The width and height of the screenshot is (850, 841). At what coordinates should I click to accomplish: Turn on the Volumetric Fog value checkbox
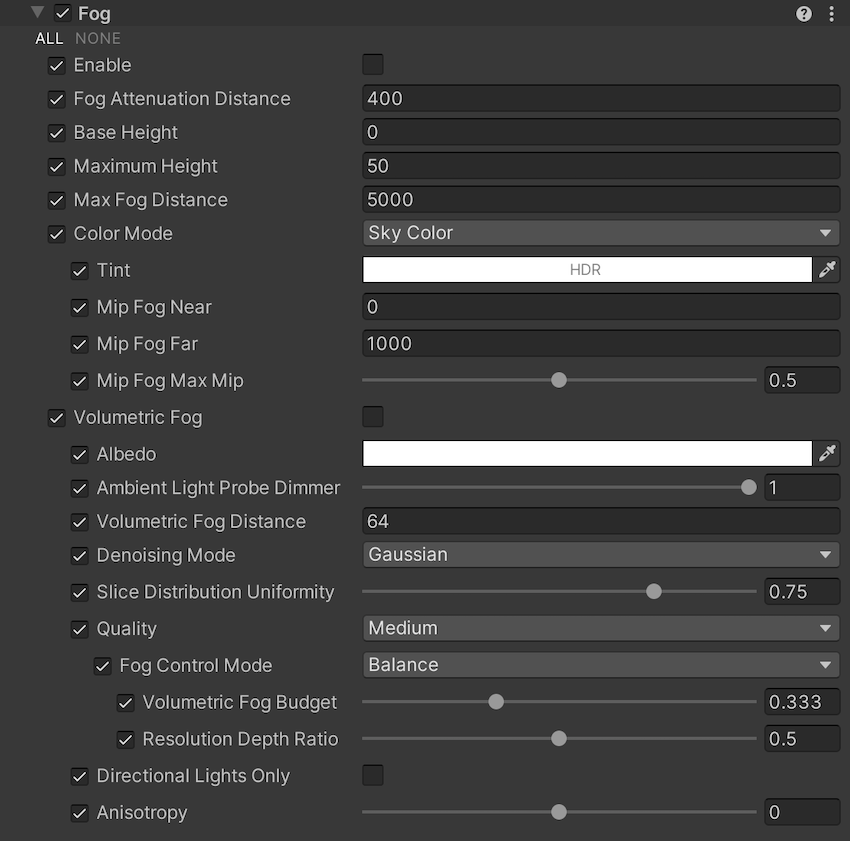click(x=373, y=417)
